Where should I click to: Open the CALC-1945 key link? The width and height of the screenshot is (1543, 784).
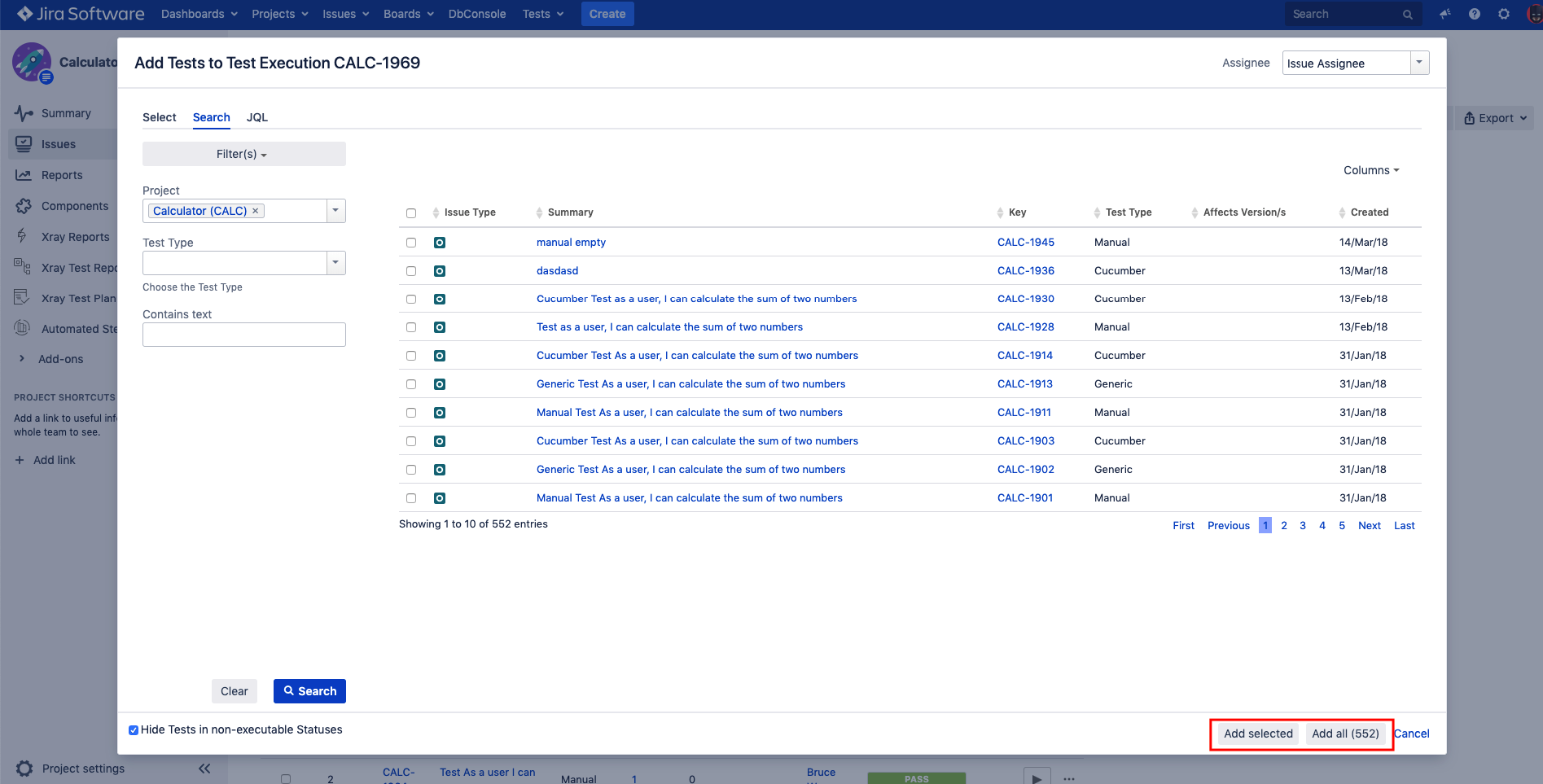coord(1026,243)
